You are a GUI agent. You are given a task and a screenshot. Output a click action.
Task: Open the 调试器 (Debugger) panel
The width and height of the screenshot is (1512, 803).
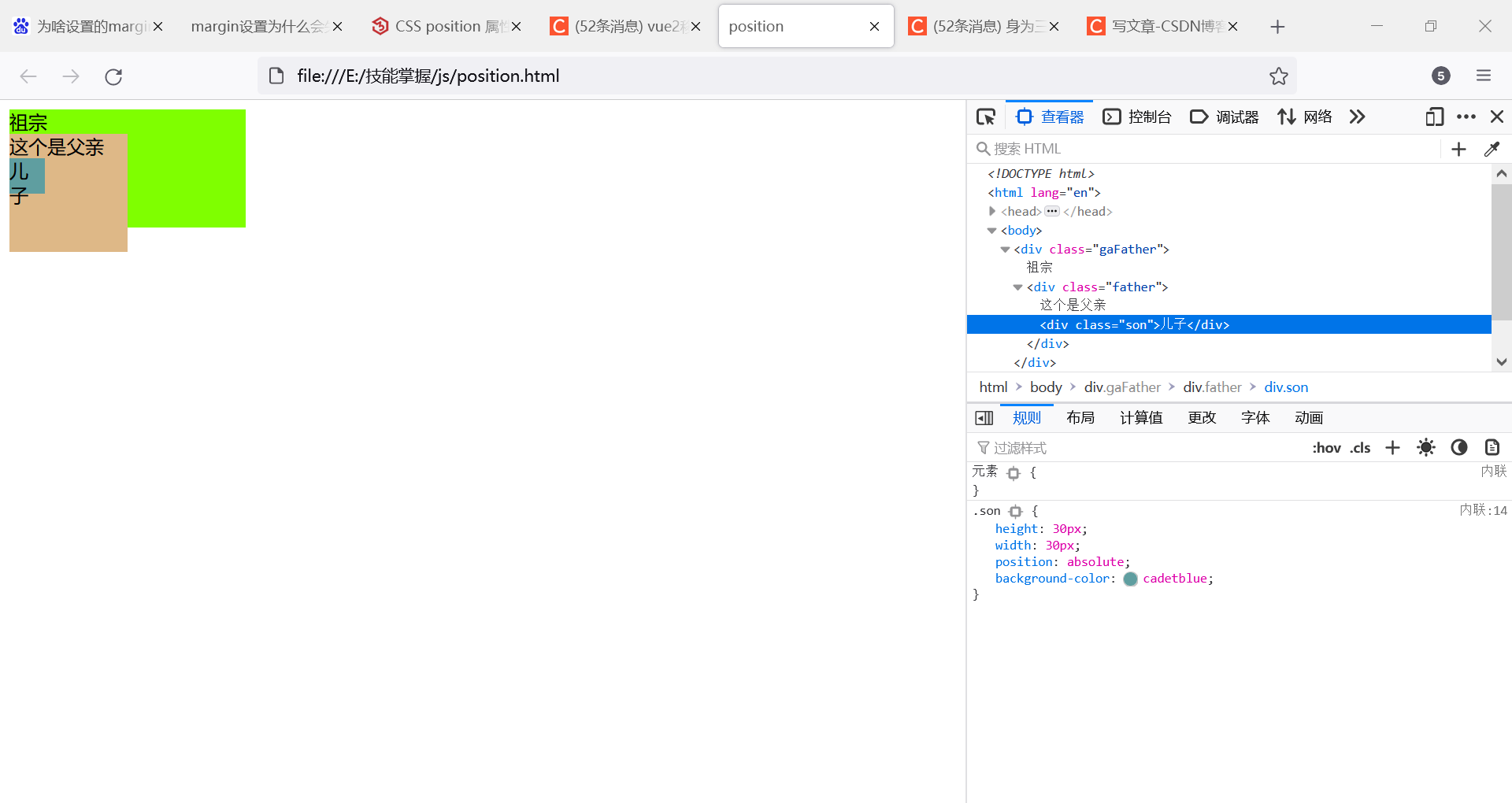pyautogui.click(x=1225, y=117)
